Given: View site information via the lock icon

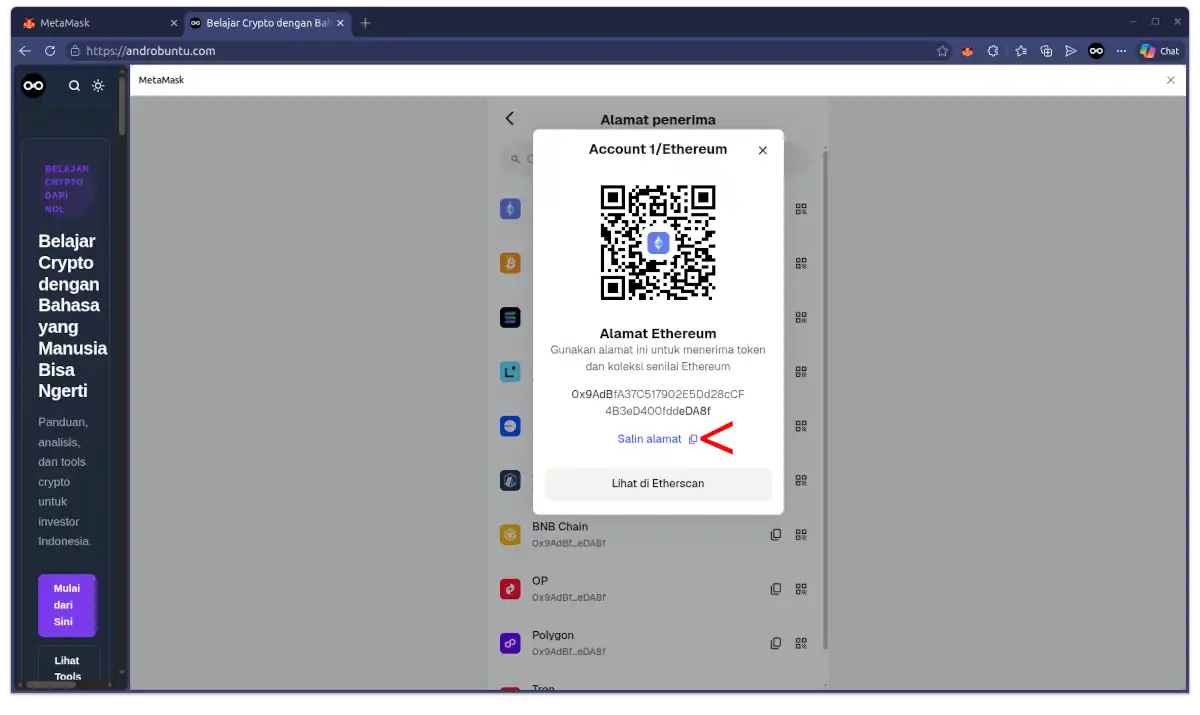Looking at the screenshot, I should click(74, 51).
